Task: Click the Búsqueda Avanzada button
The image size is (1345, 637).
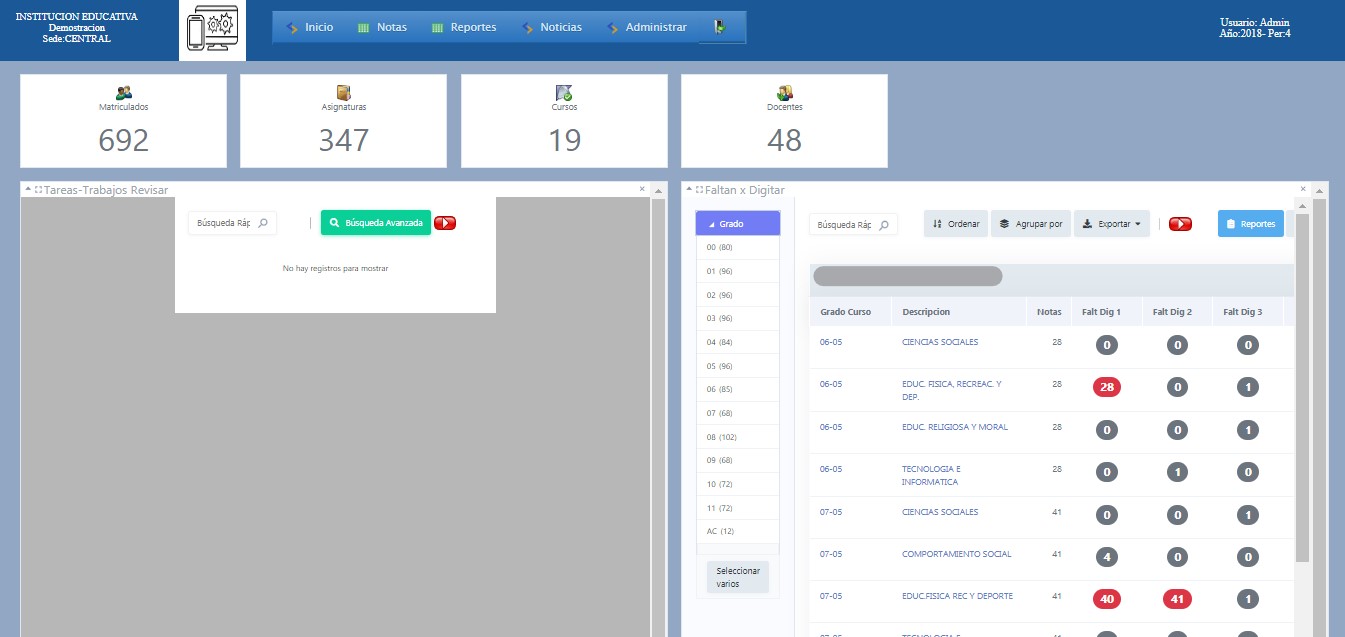Action: point(375,223)
